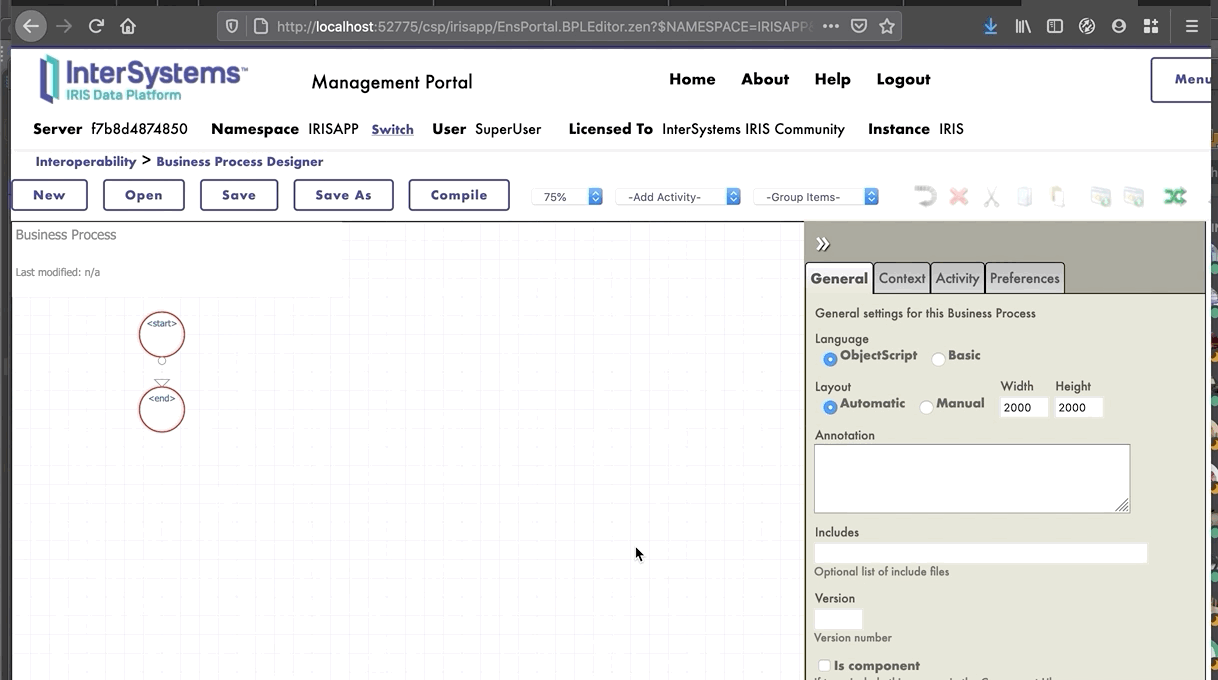
Task: Click the Includes input field
Action: coord(980,553)
